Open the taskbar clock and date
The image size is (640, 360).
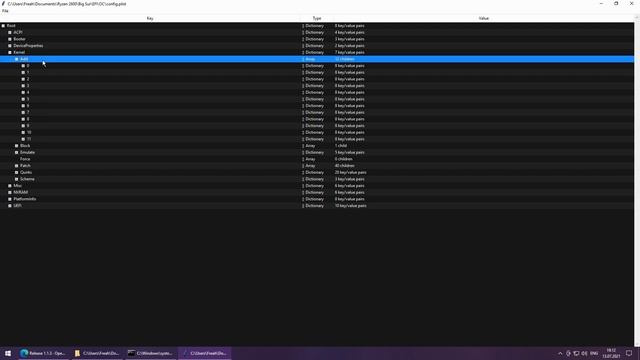[611, 353]
